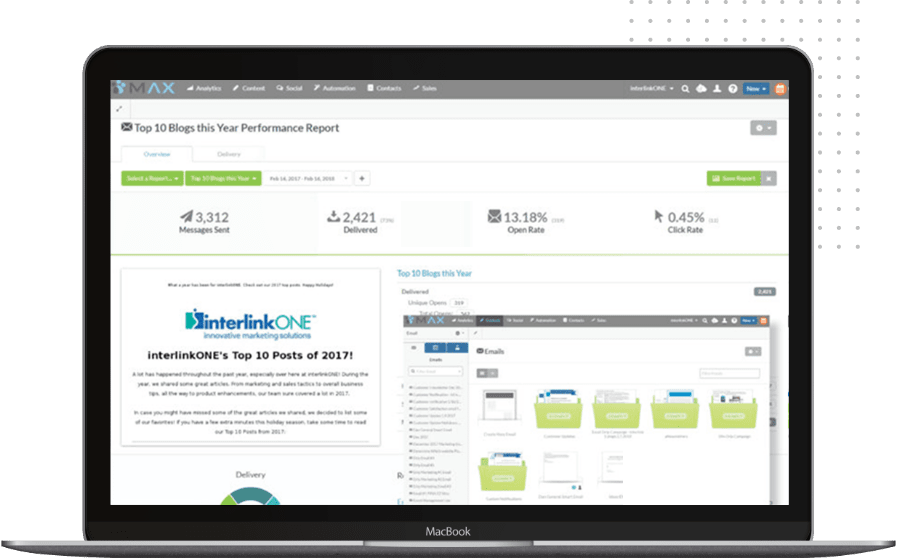
Task: Switch Emails view to grid mode
Action: click(x=482, y=373)
